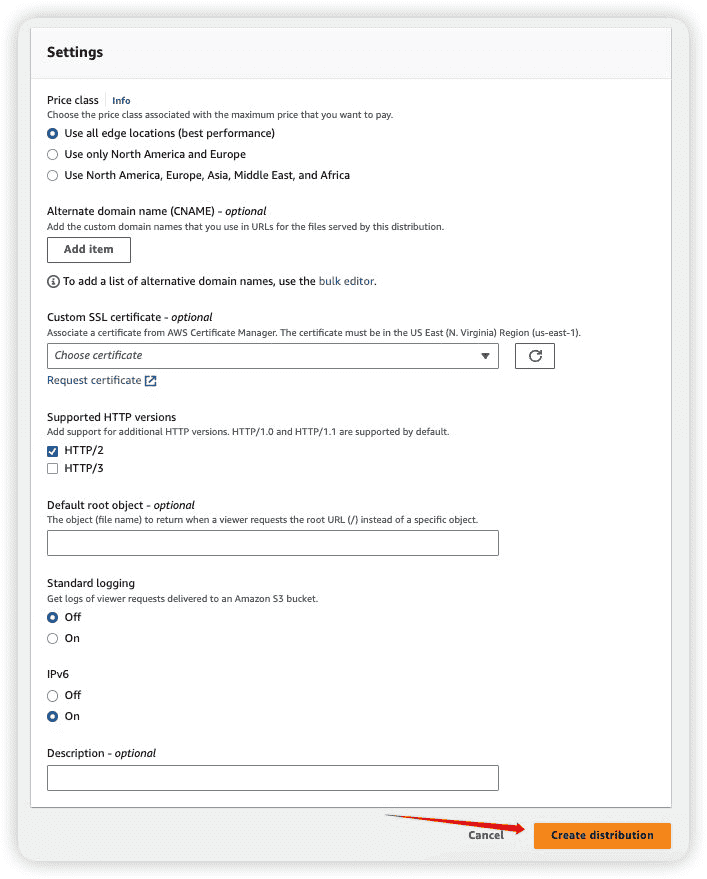Screen dimensions: 707x879
Task: Select Off under Standard logging
Action: tap(53, 617)
